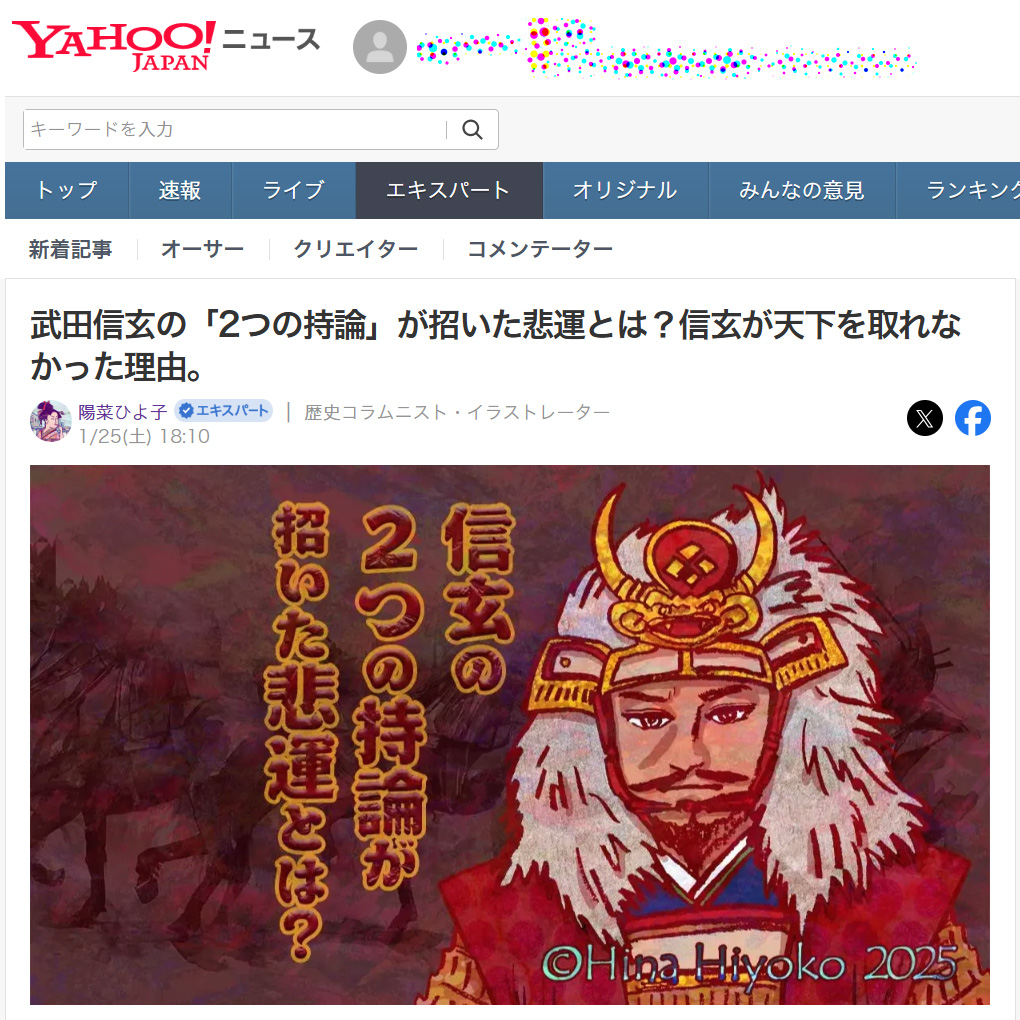Switch to the ライブ tab
1020x1020 pixels.
point(293,190)
